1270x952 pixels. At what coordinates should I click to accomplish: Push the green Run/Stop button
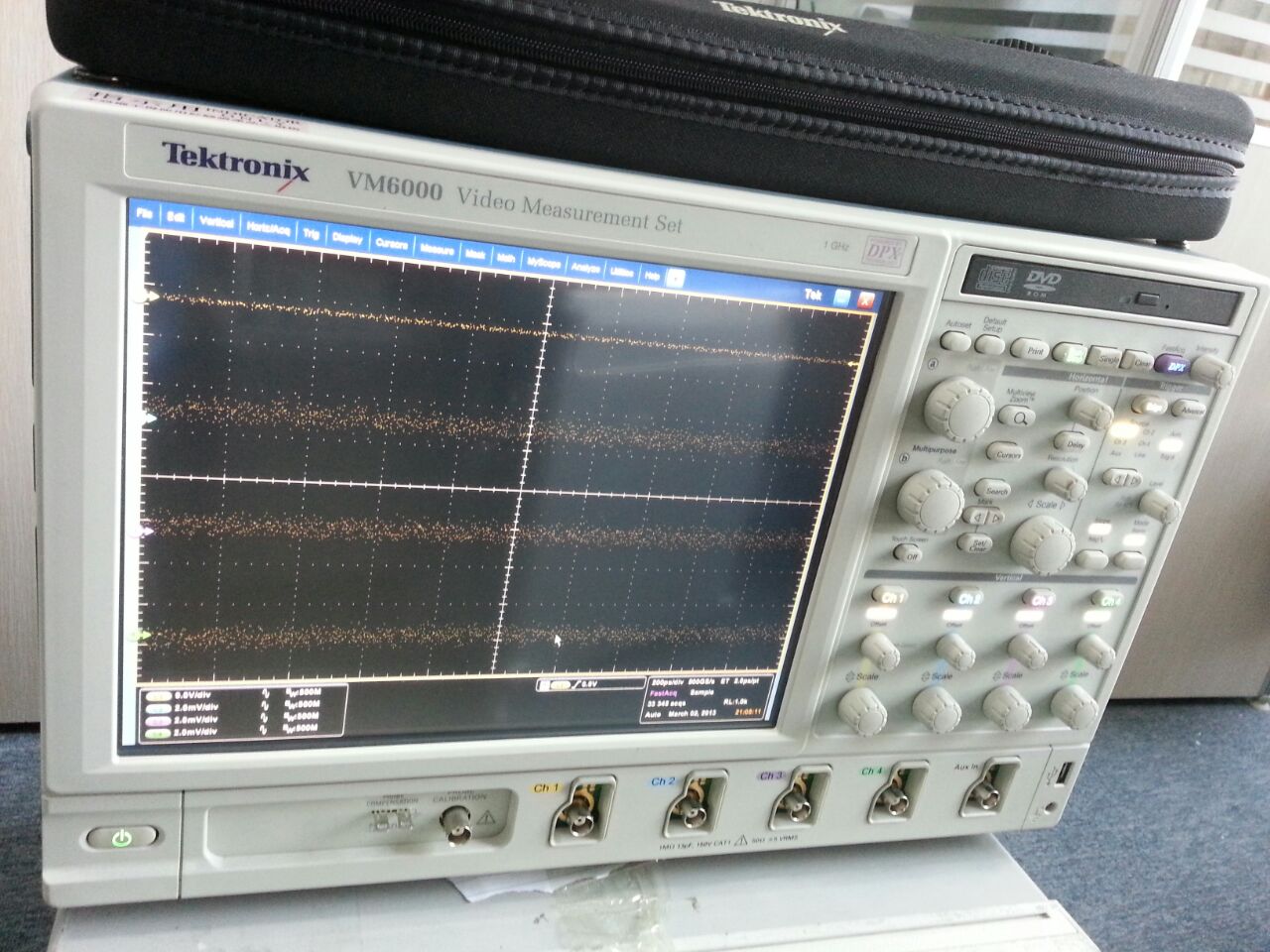pos(1073,353)
